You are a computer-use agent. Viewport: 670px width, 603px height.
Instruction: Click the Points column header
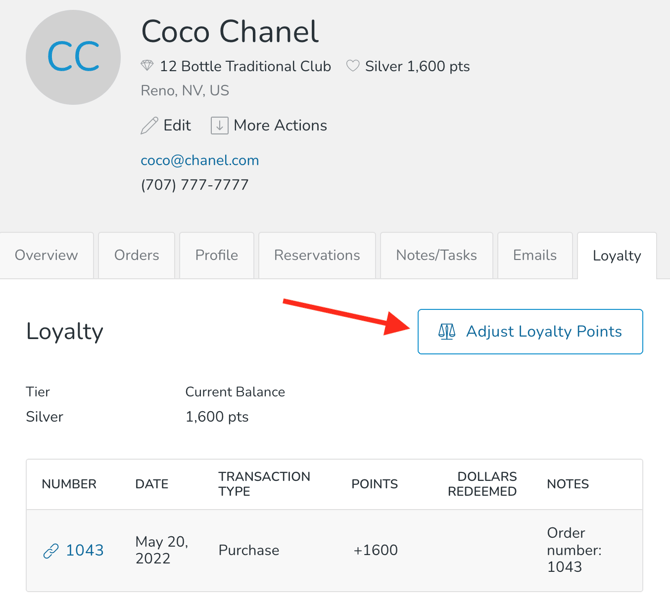[x=374, y=484]
